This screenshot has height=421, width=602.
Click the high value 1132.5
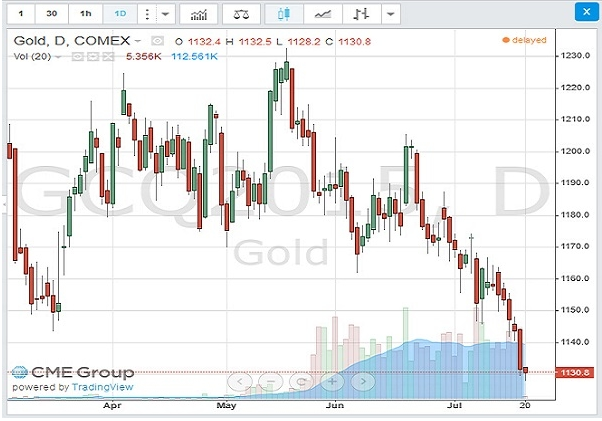click(255, 41)
